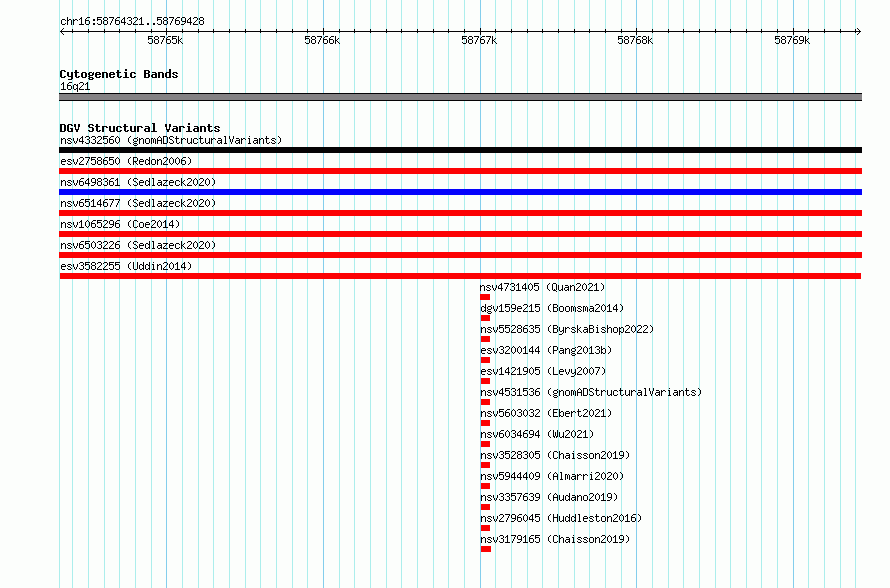Click the gray 16q21 cytogenetic band bar
Viewport: 890px width, 588px height.
(460, 97)
